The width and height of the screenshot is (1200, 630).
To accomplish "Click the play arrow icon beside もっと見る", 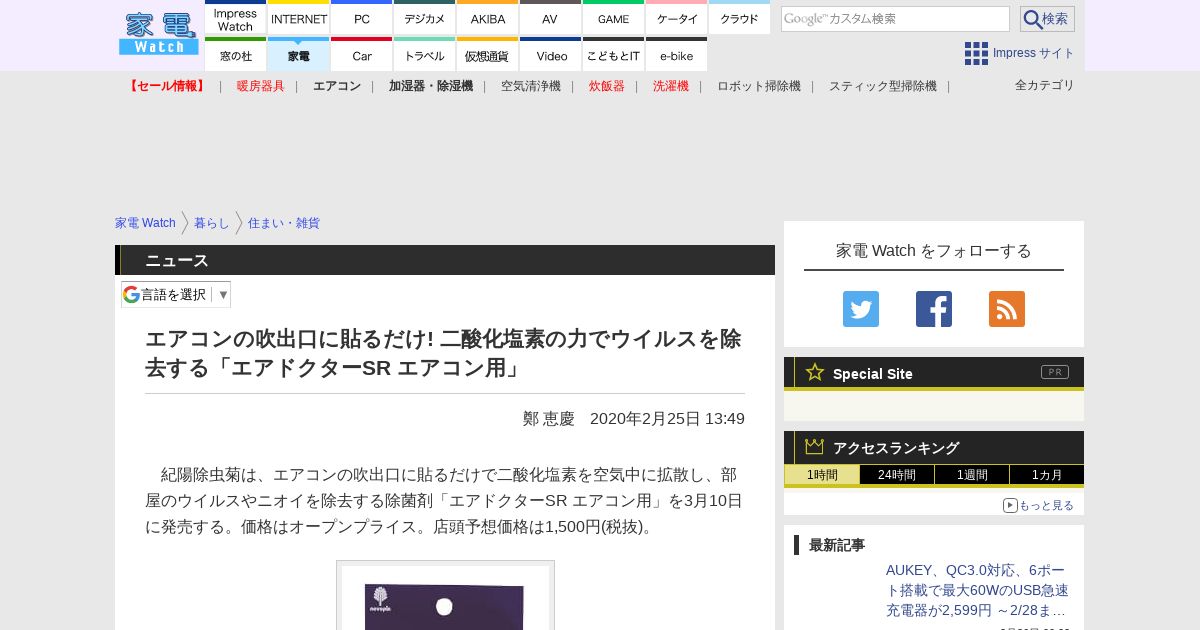I will point(1010,506).
